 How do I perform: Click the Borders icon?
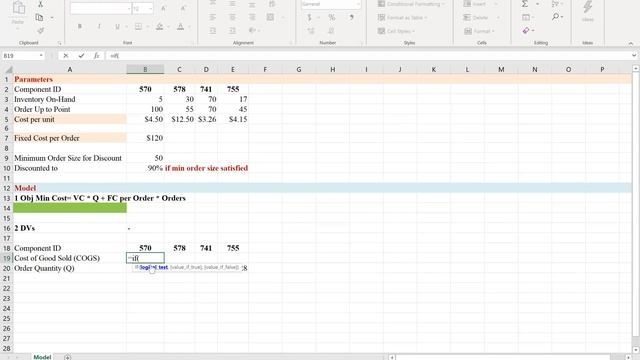(138, 27)
